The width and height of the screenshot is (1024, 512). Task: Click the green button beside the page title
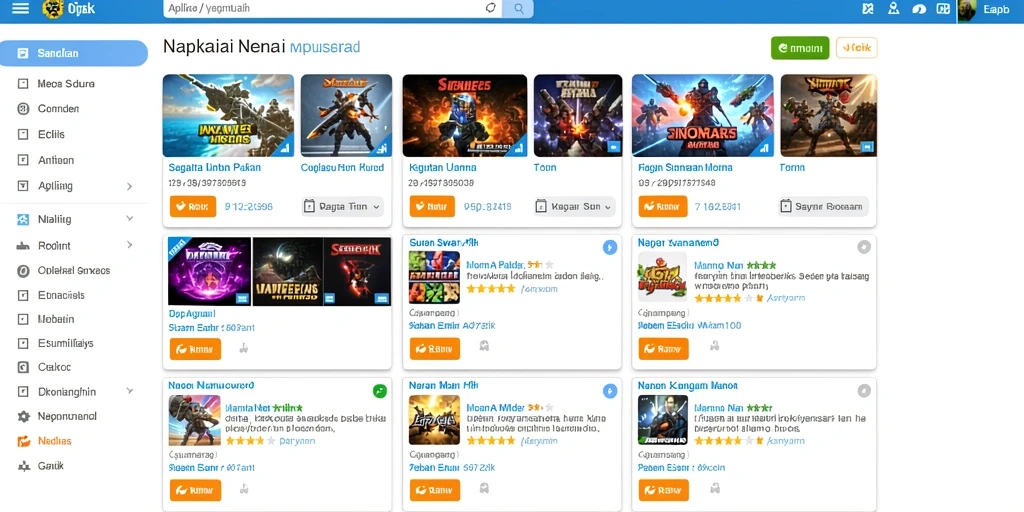(800, 48)
